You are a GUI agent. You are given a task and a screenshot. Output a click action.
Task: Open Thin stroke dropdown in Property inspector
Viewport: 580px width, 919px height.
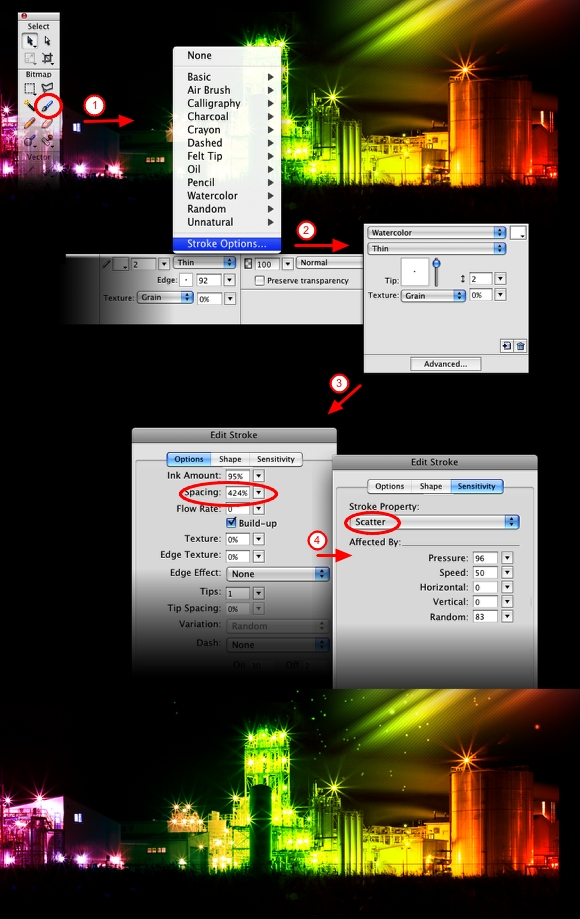[x=204, y=263]
